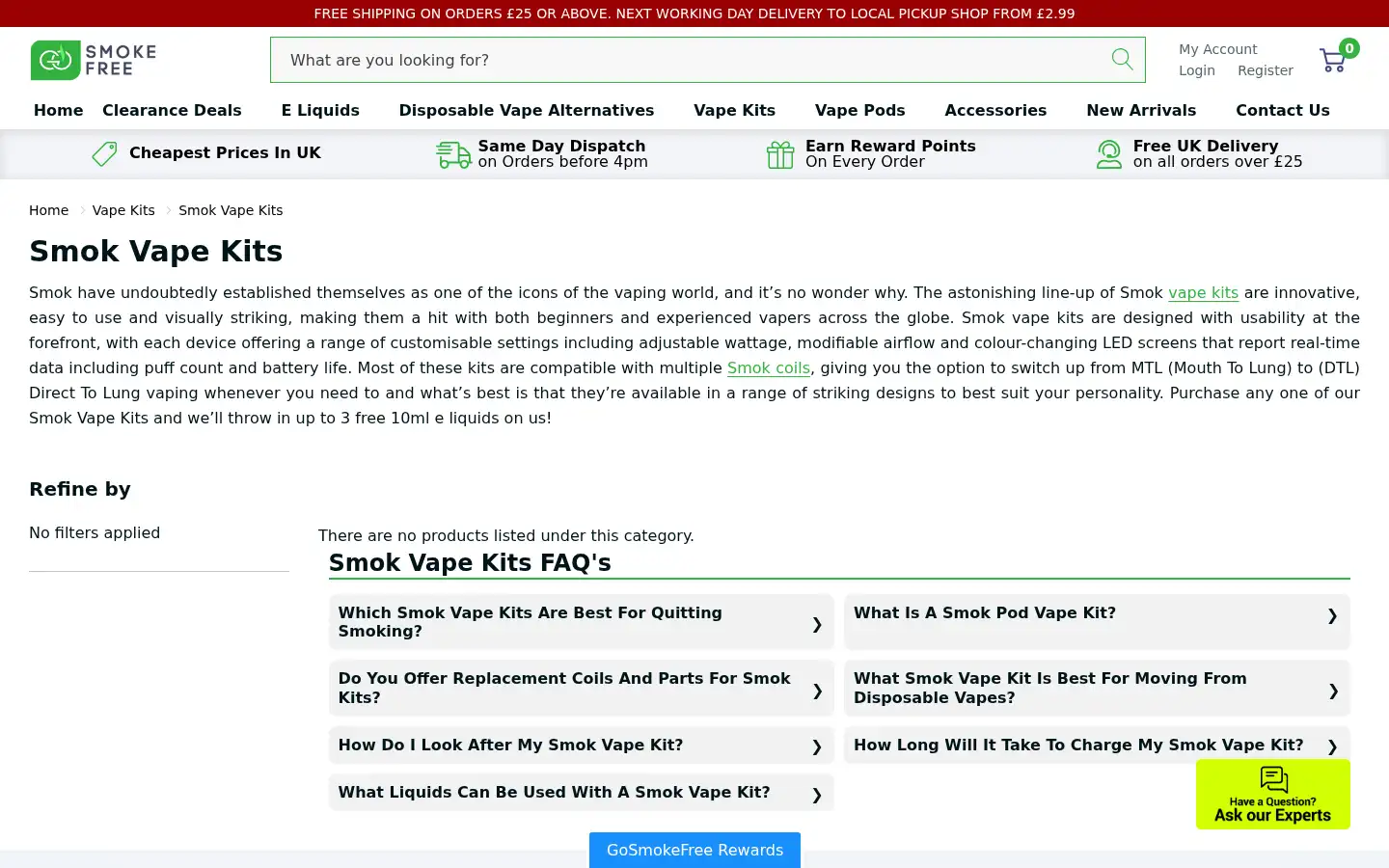Follow the 'vape kits' link in description

(x=1203, y=293)
